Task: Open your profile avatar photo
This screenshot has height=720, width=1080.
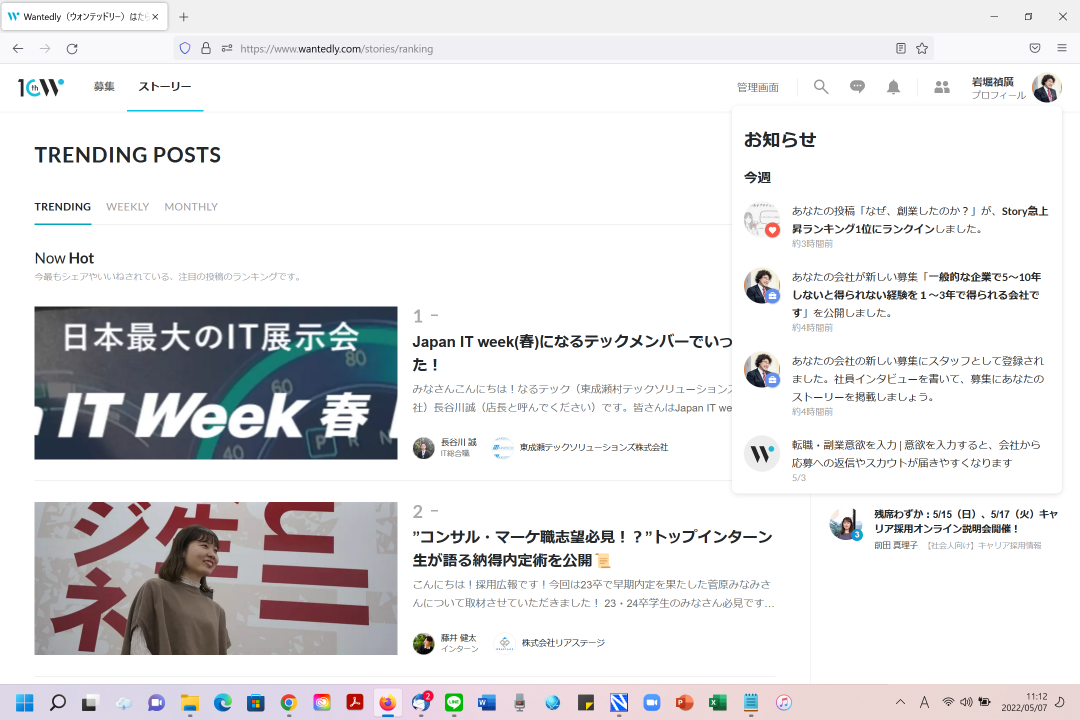Action: pos(1045,88)
